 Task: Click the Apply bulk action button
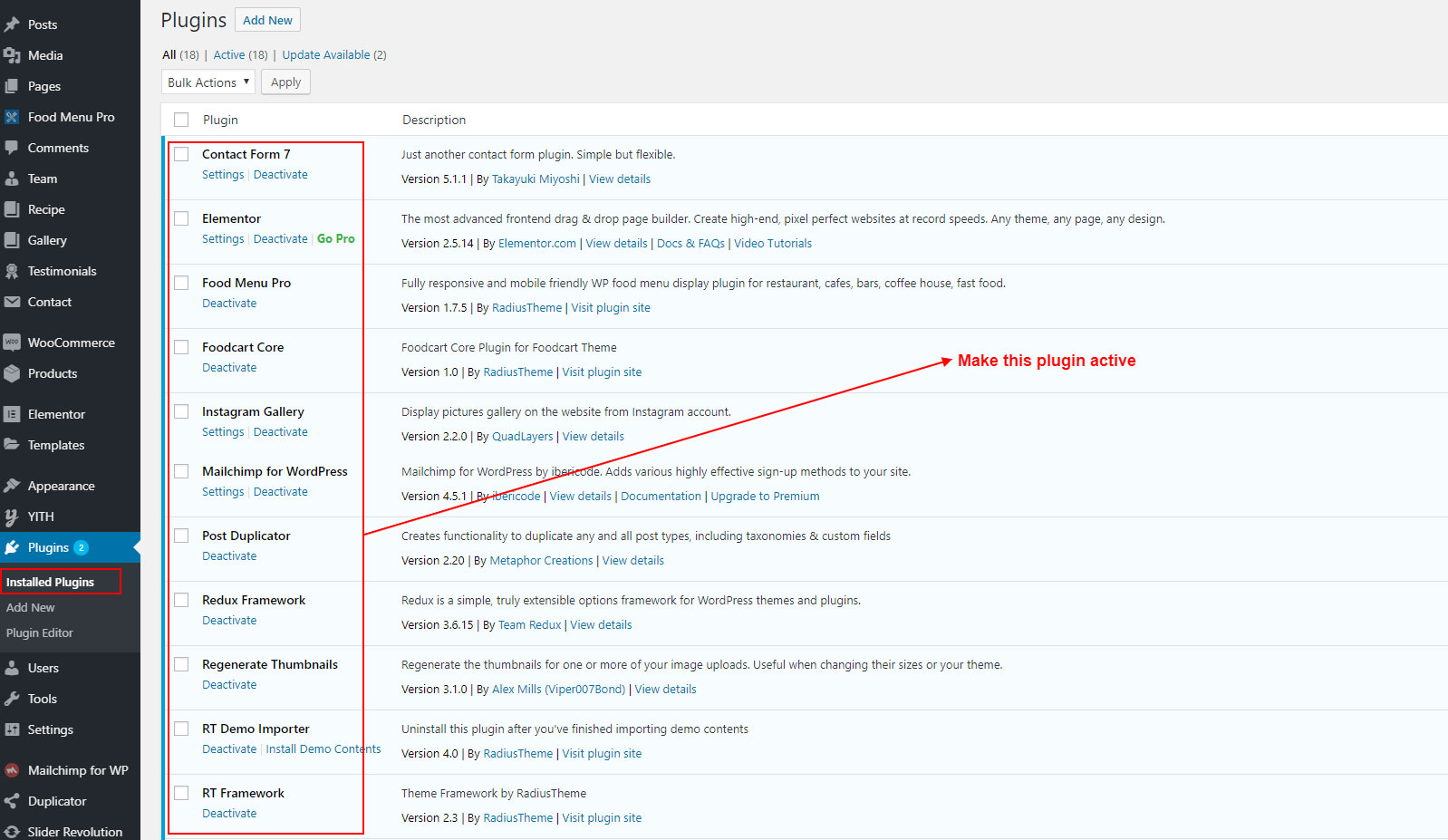[x=285, y=82]
